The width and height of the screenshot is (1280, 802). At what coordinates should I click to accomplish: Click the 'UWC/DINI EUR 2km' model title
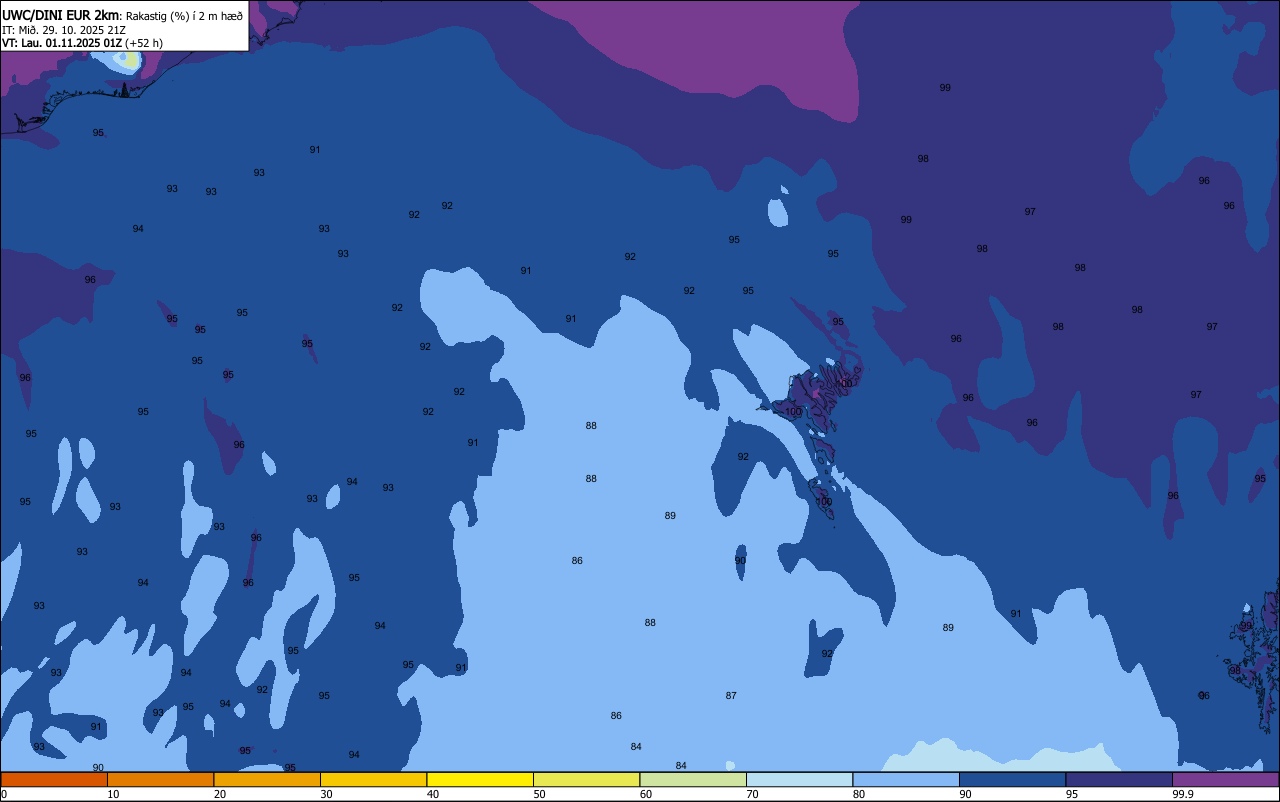click(61, 15)
